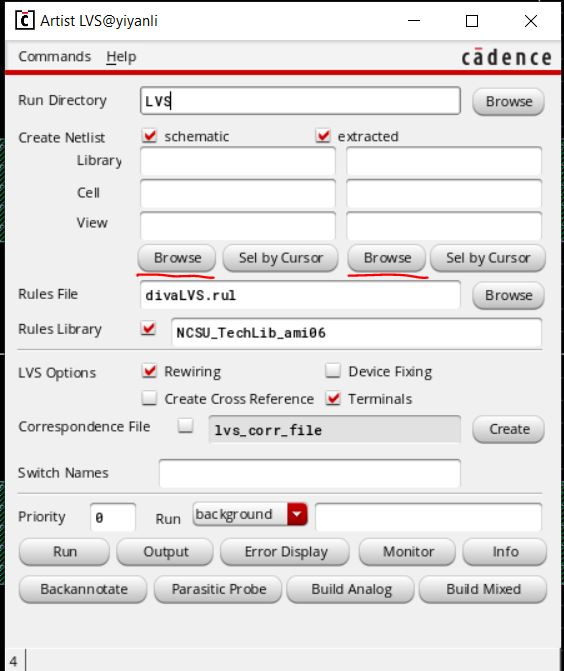This screenshot has width=564, height=671.
Task: Open the Commands menu
Action: tap(54, 56)
